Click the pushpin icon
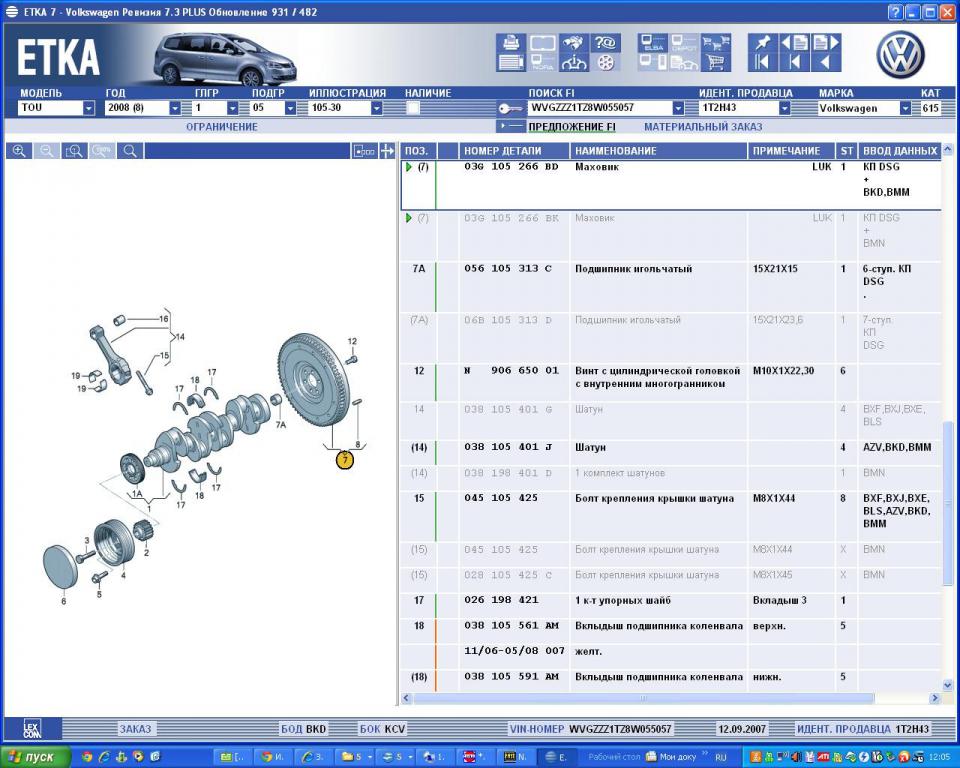This screenshot has height=768, width=960. click(762, 43)
